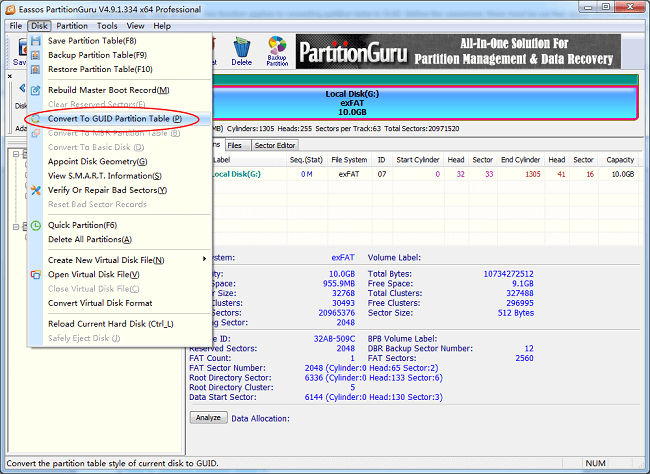Click the Analyze button
Screen dimensions: 650x474
click(209, 418)
